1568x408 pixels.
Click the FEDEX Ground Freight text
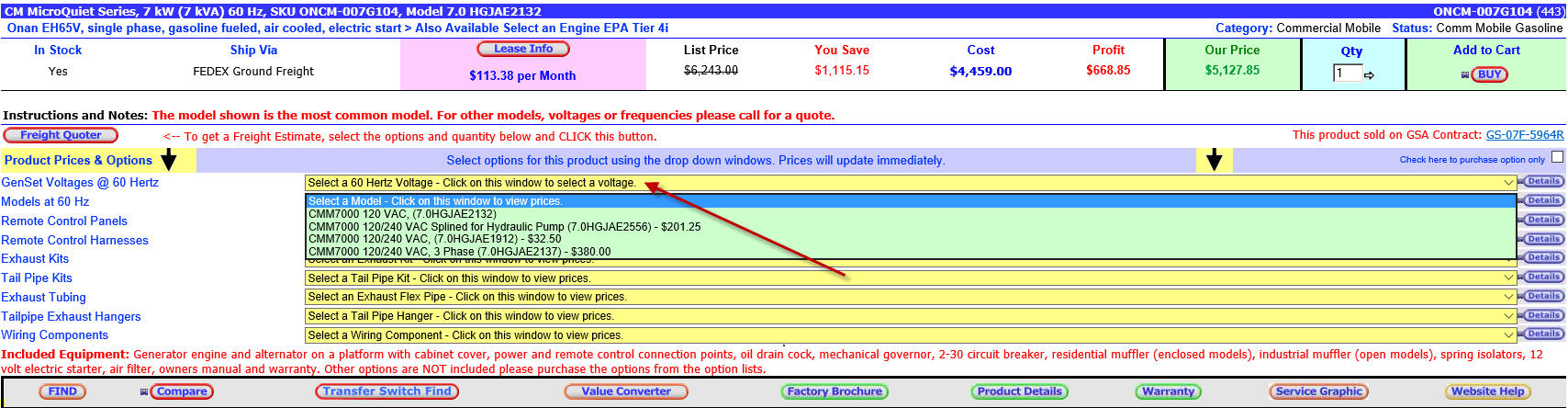point(253,71)
